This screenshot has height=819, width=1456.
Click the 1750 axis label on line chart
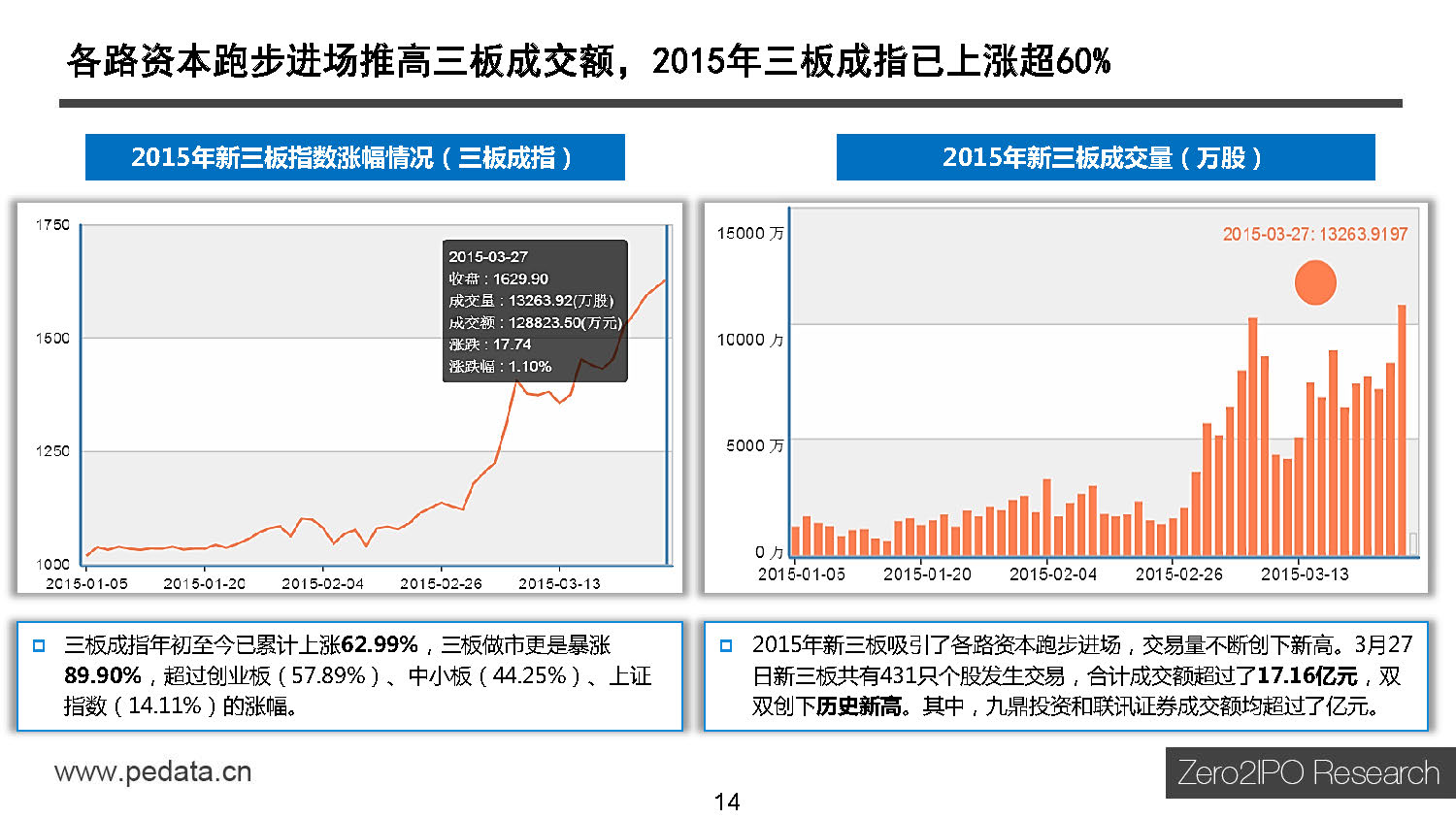[x=52, y=225]
